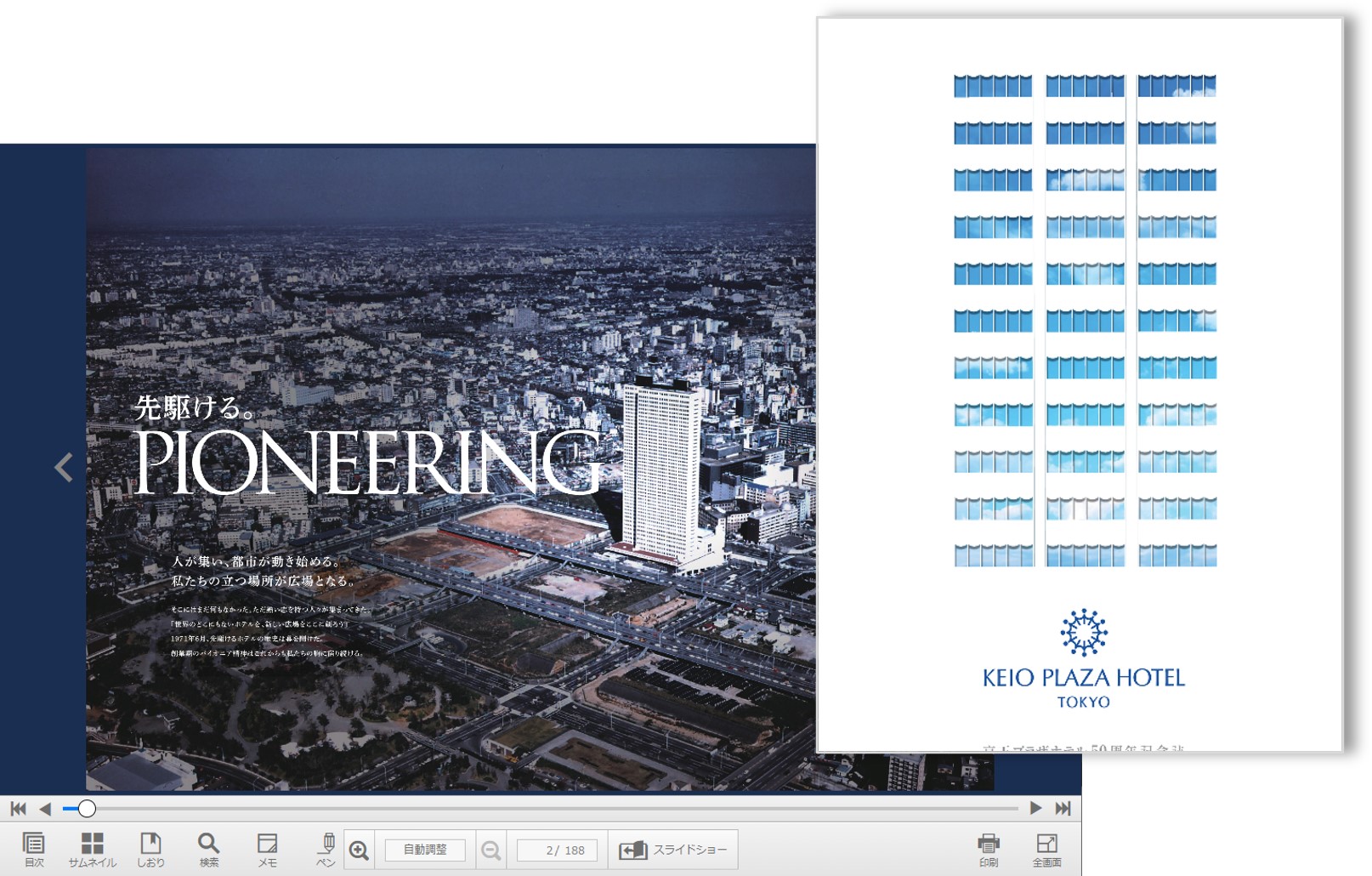Image resolution: width=1372 pixels, height=876 pixels.
Task: Open the table of contents (目次)
Action: click(x=33, y=848)
